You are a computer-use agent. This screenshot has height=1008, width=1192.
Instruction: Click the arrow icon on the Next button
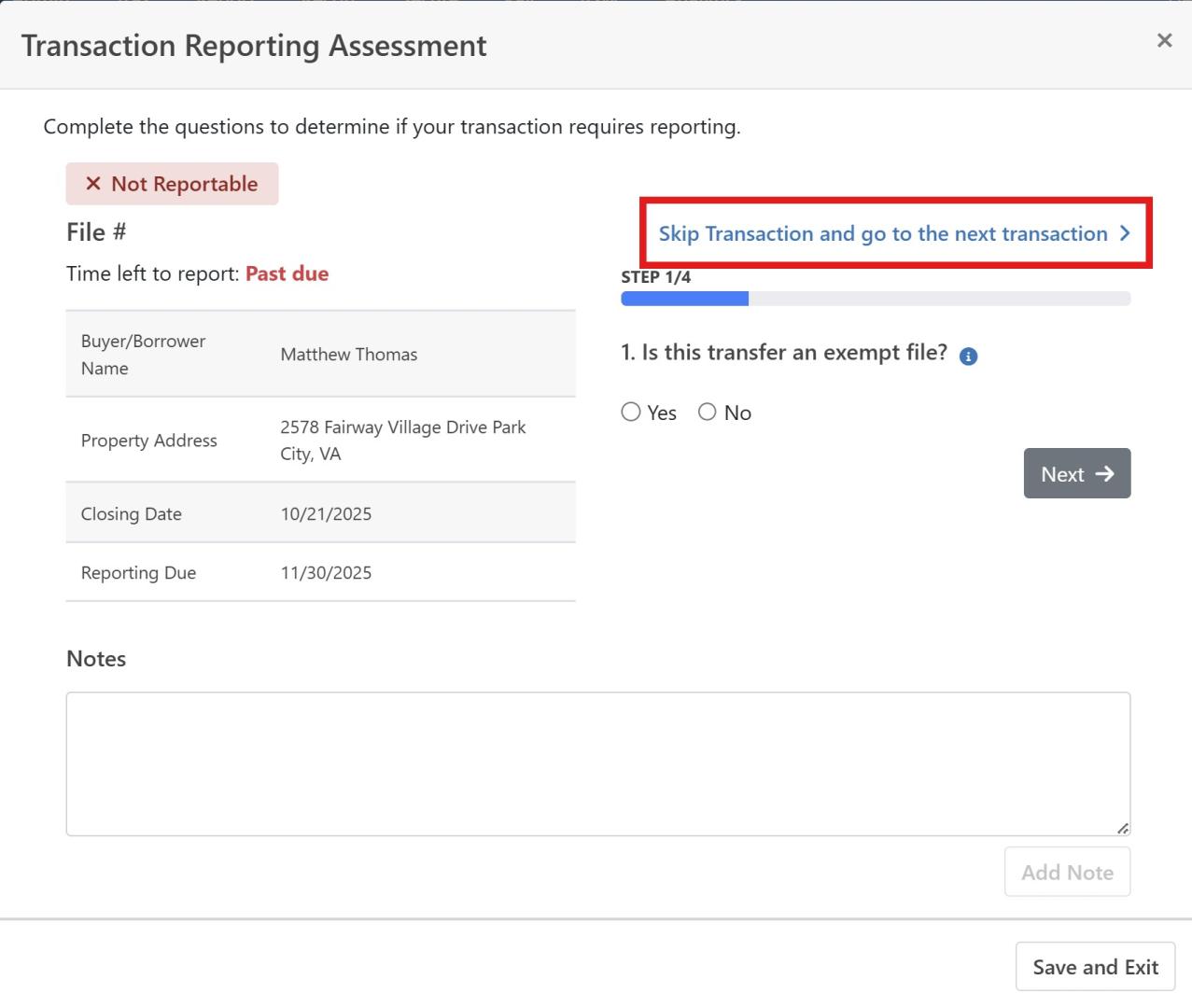click(x=1105, y=474)
